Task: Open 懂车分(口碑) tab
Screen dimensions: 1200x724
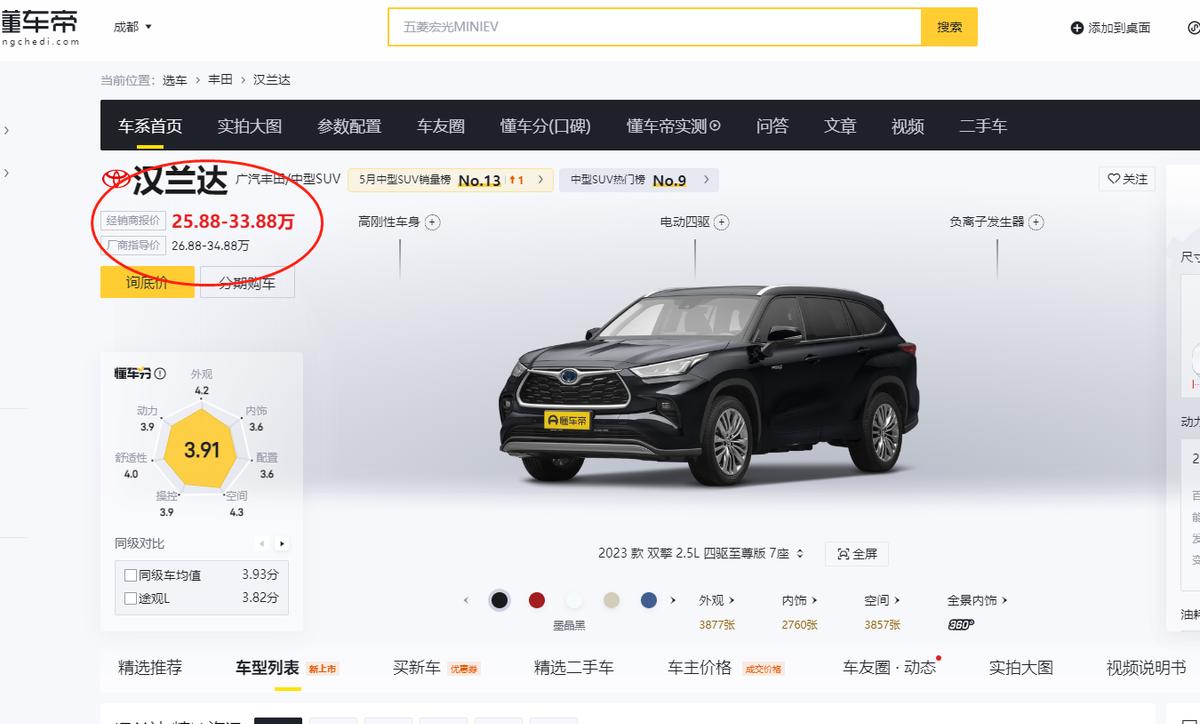Action: 545,126
